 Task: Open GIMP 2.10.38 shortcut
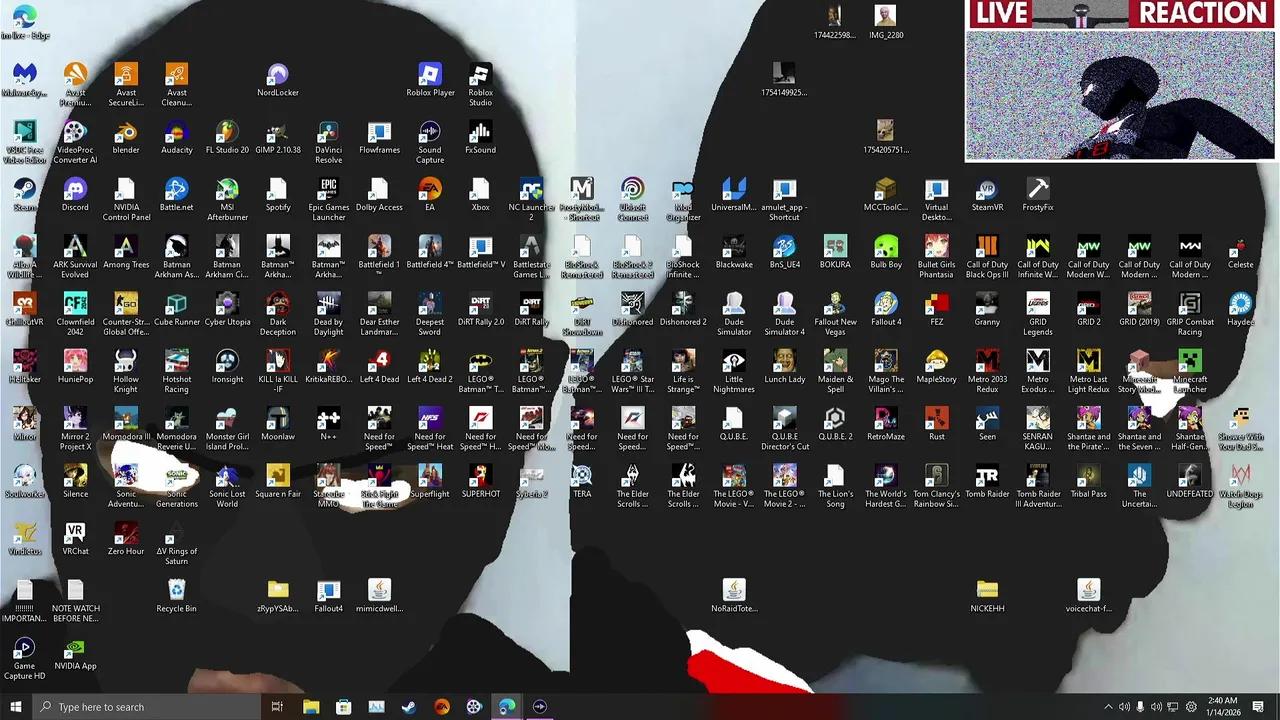[x=278, y=138]
